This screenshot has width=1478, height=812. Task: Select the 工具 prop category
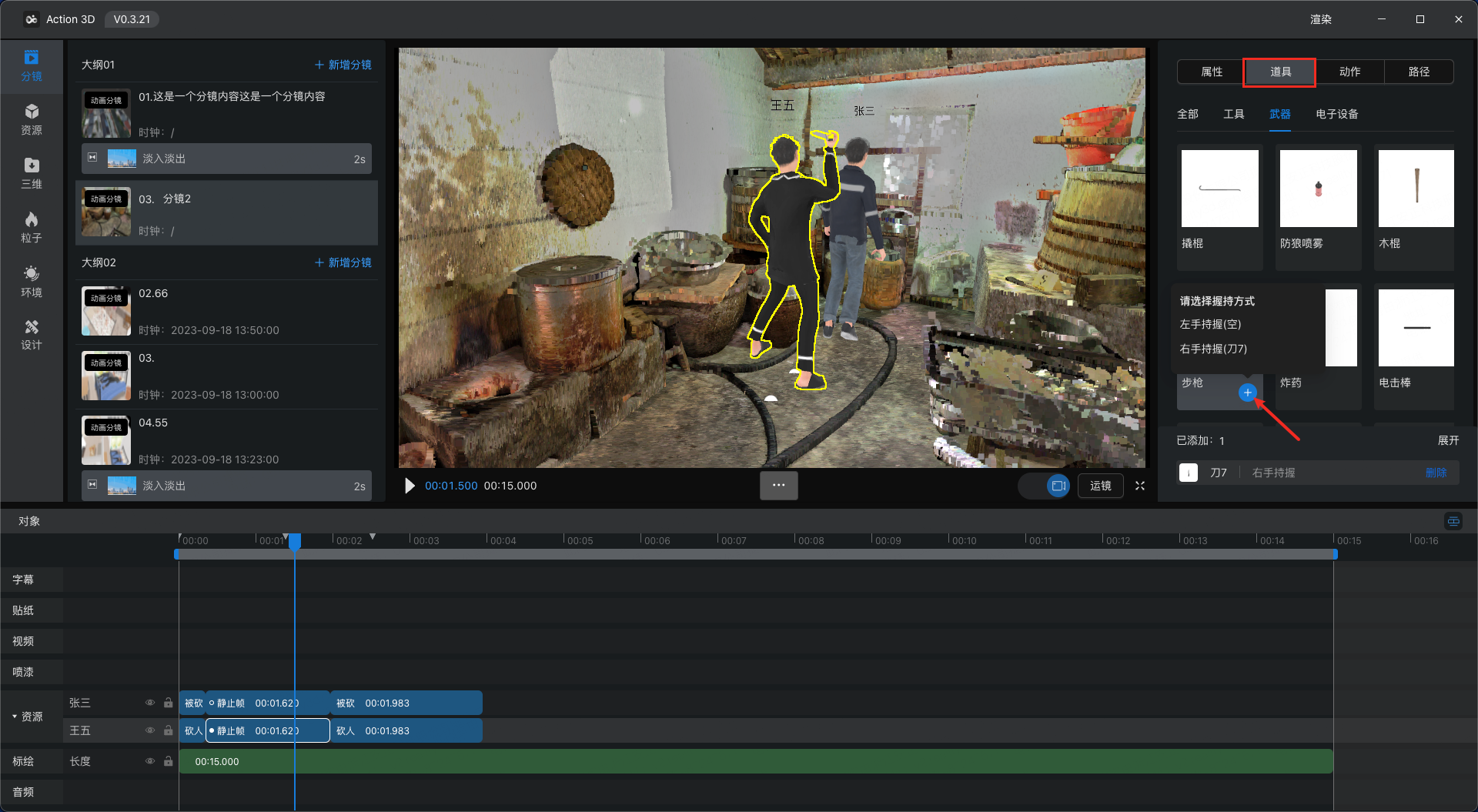[x=1234, y=114]
